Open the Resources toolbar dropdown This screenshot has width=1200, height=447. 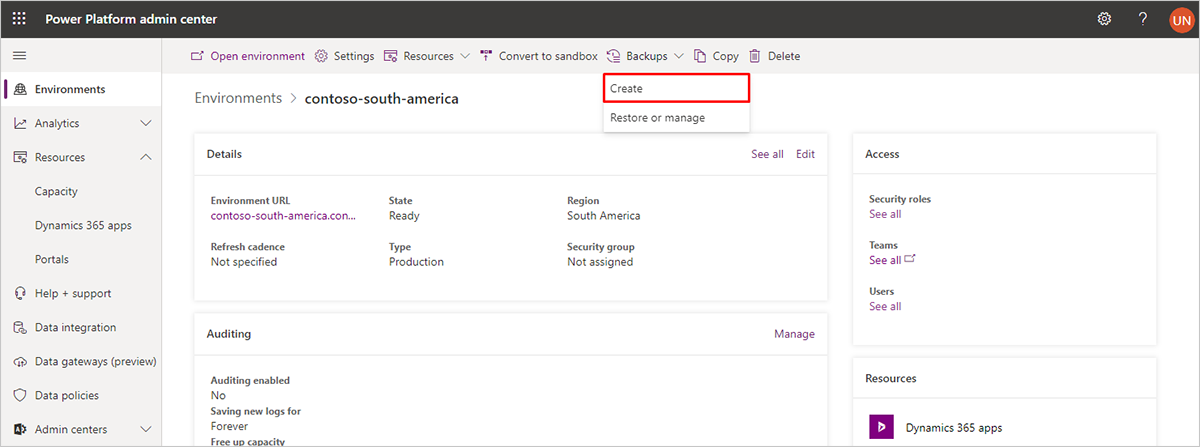(427, 56)
